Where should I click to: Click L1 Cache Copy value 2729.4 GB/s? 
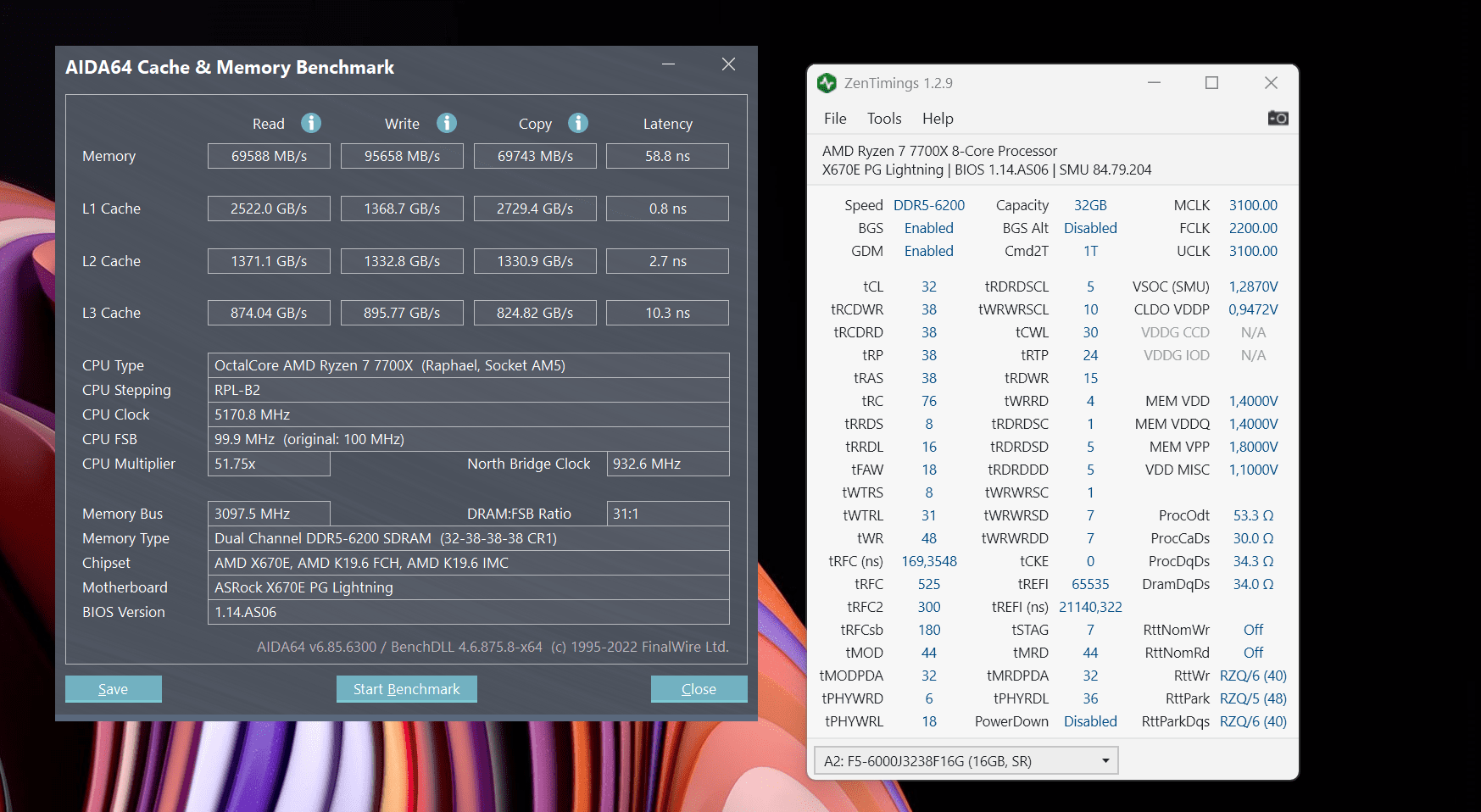(535, 209)
